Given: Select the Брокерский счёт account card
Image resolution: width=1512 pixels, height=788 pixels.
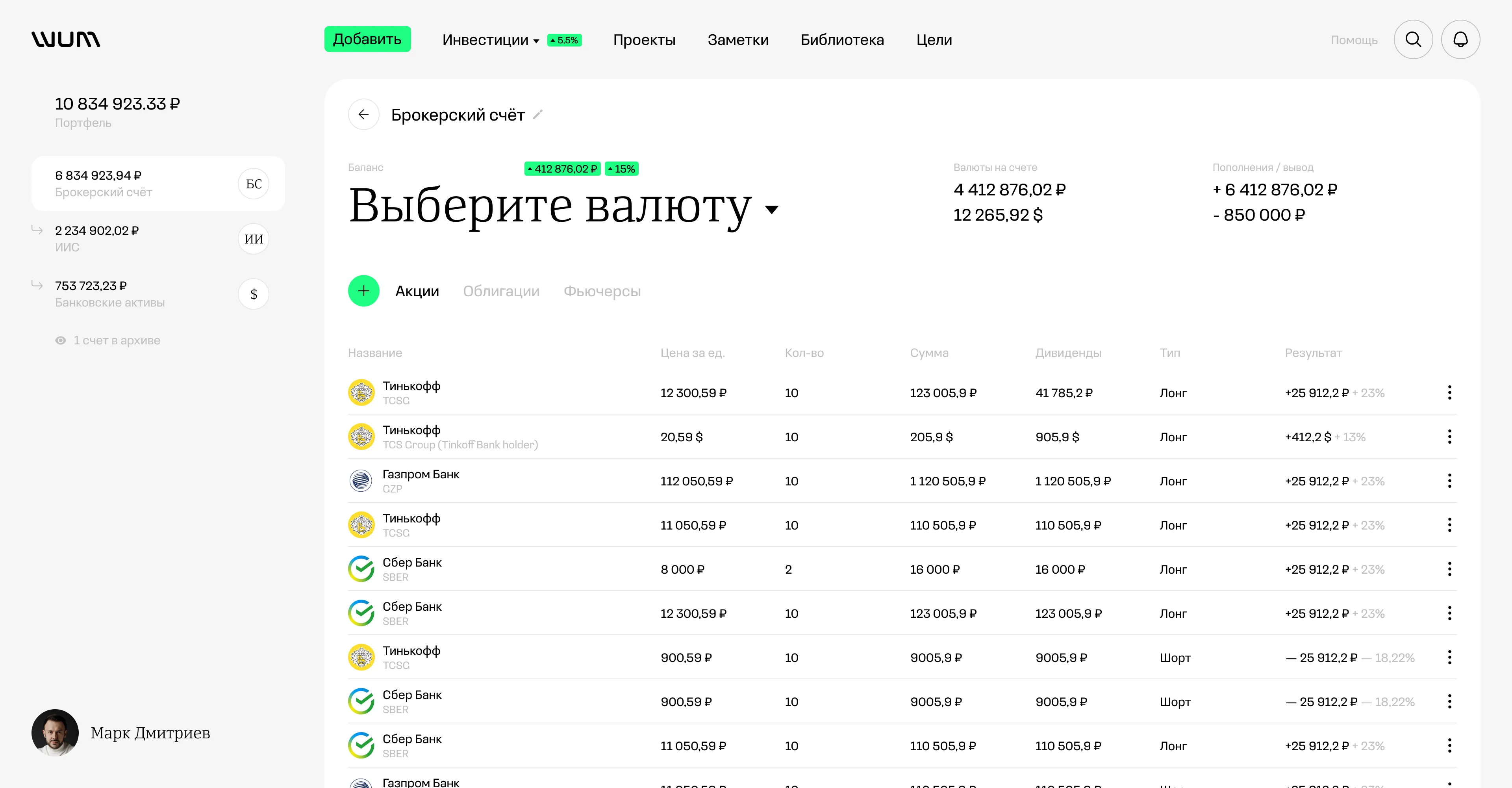Looking at the screenshot, I should click(158, 184).
